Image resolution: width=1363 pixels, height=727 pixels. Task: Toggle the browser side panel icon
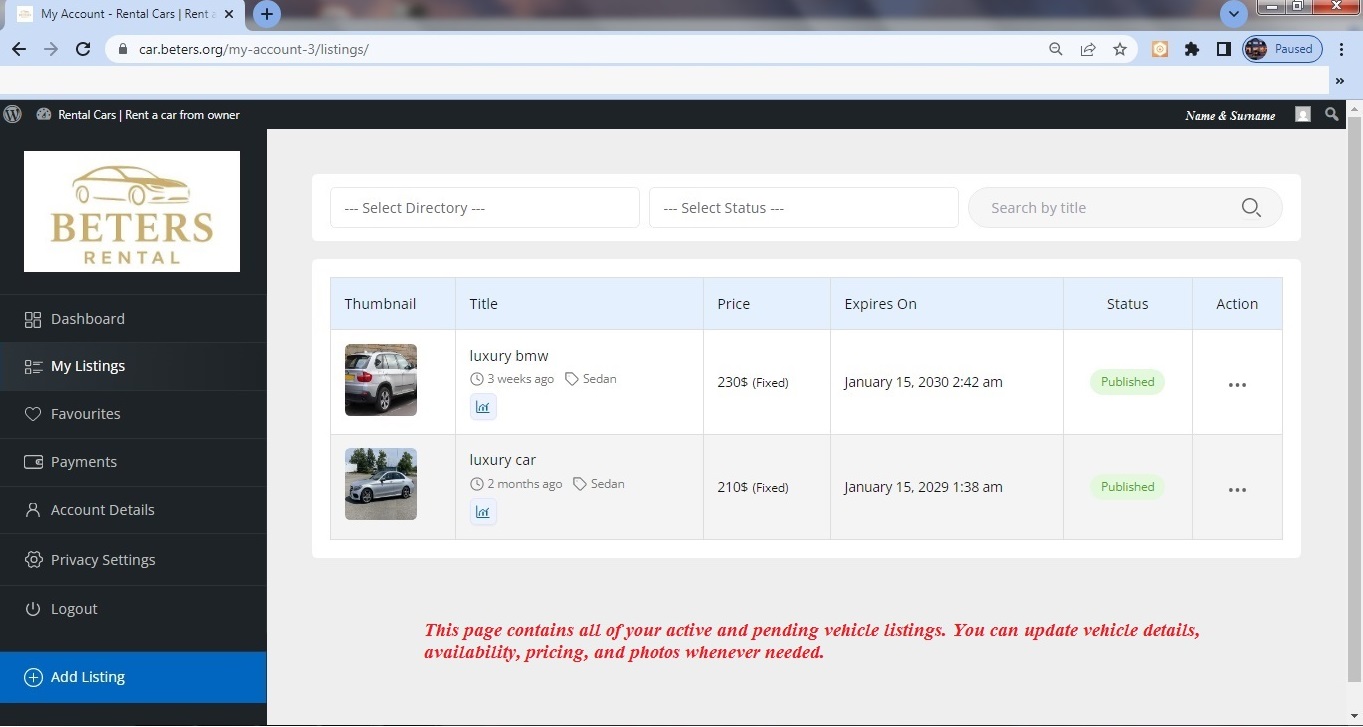click(x=1223, y=49)
